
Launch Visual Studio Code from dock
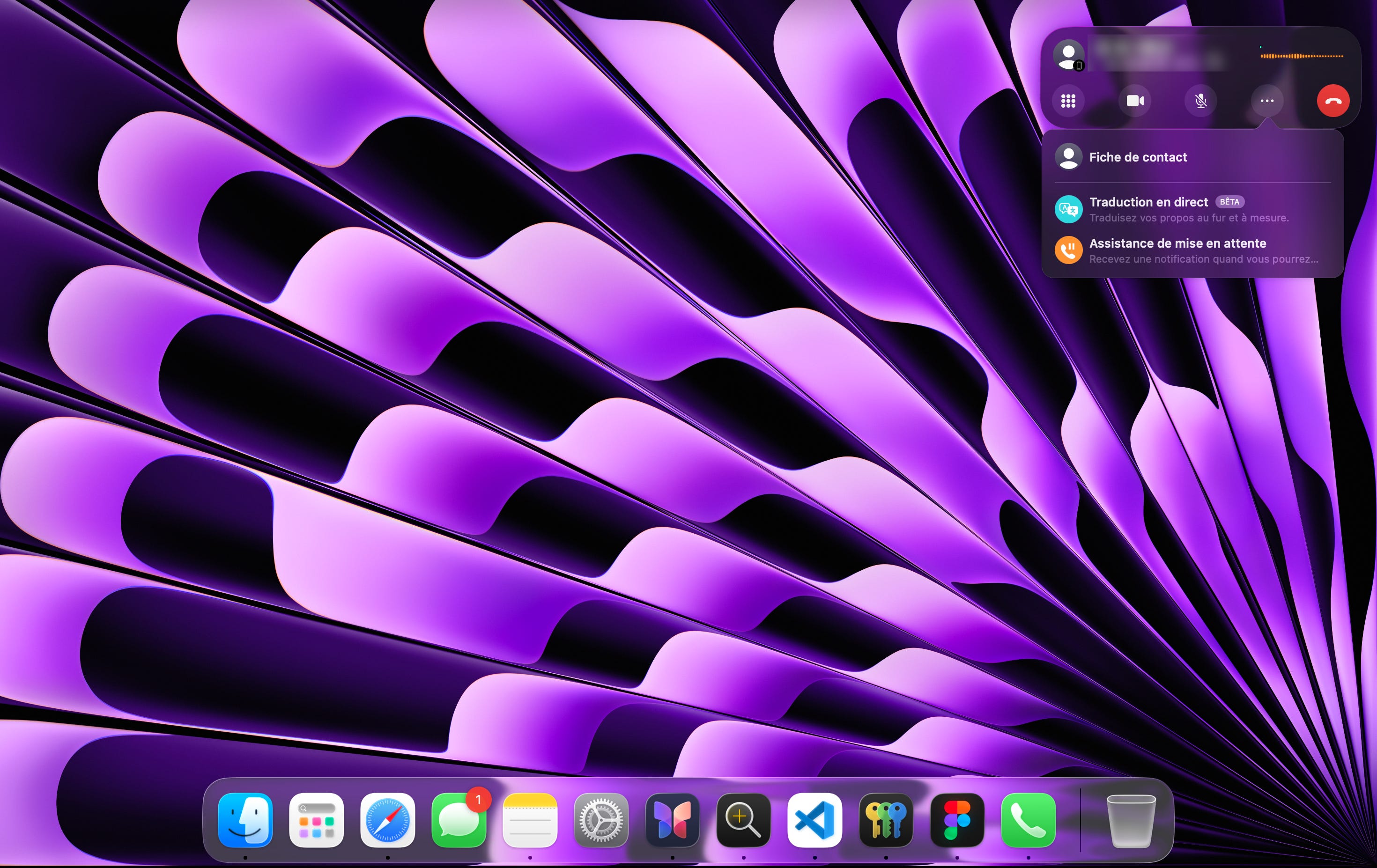(x=814, y=819)
